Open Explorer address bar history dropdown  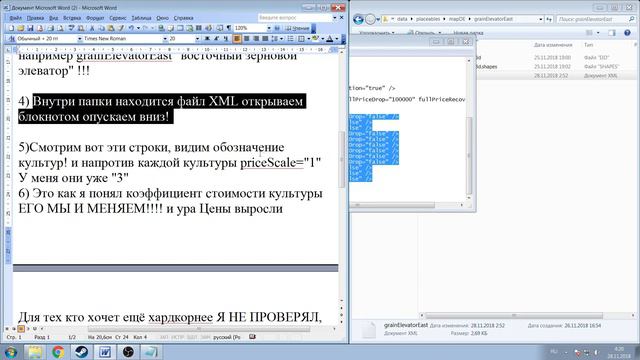point(540,19)
